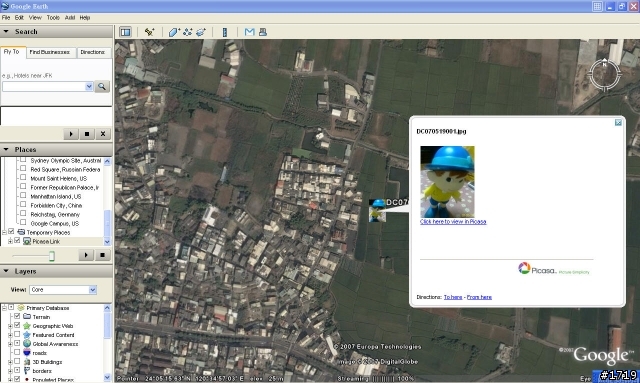Click the Picasa Link network link icon
Image resolution: width=640 pixels, height=383 pixels.
pos(27,241)
